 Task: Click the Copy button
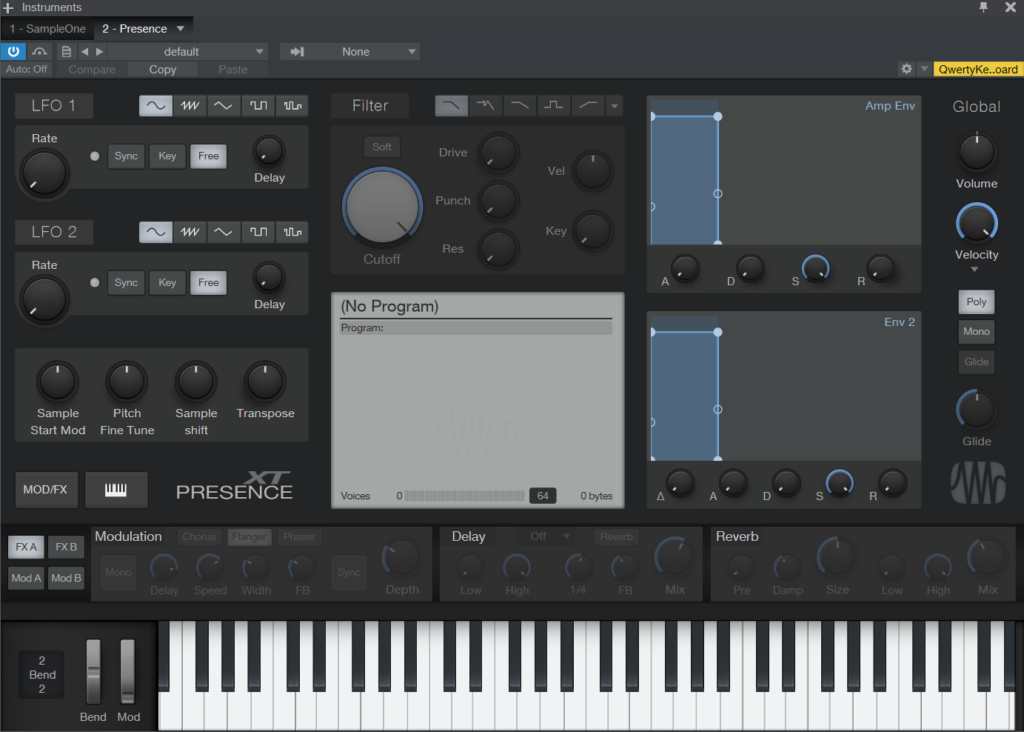click(x=163, y=69)
